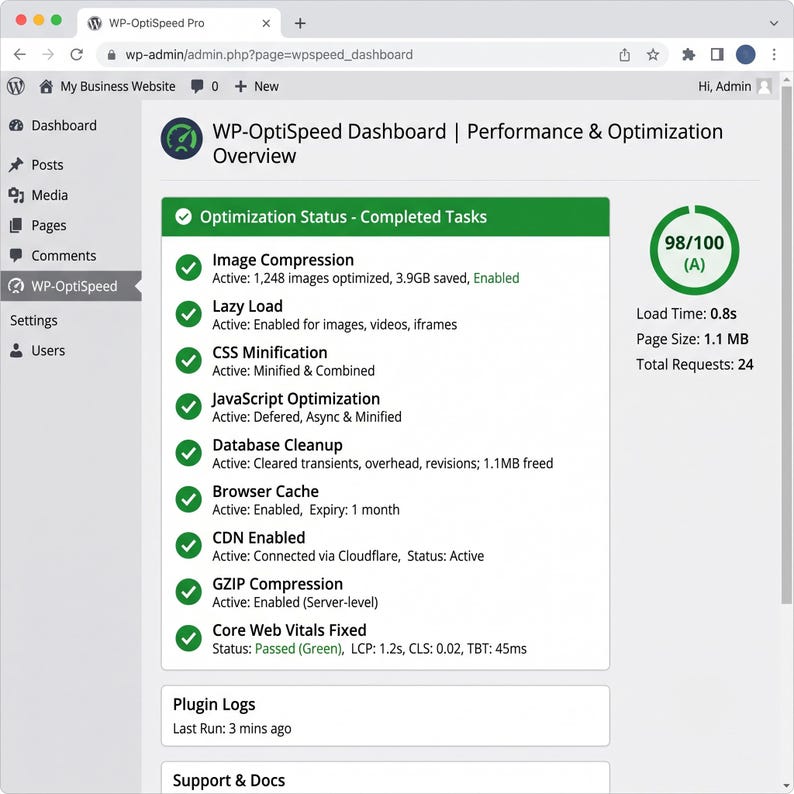This screenshot has width=794, height=794.
Task: Close the WP-OptiSpeed Pro tab
Action: [266, 23]
